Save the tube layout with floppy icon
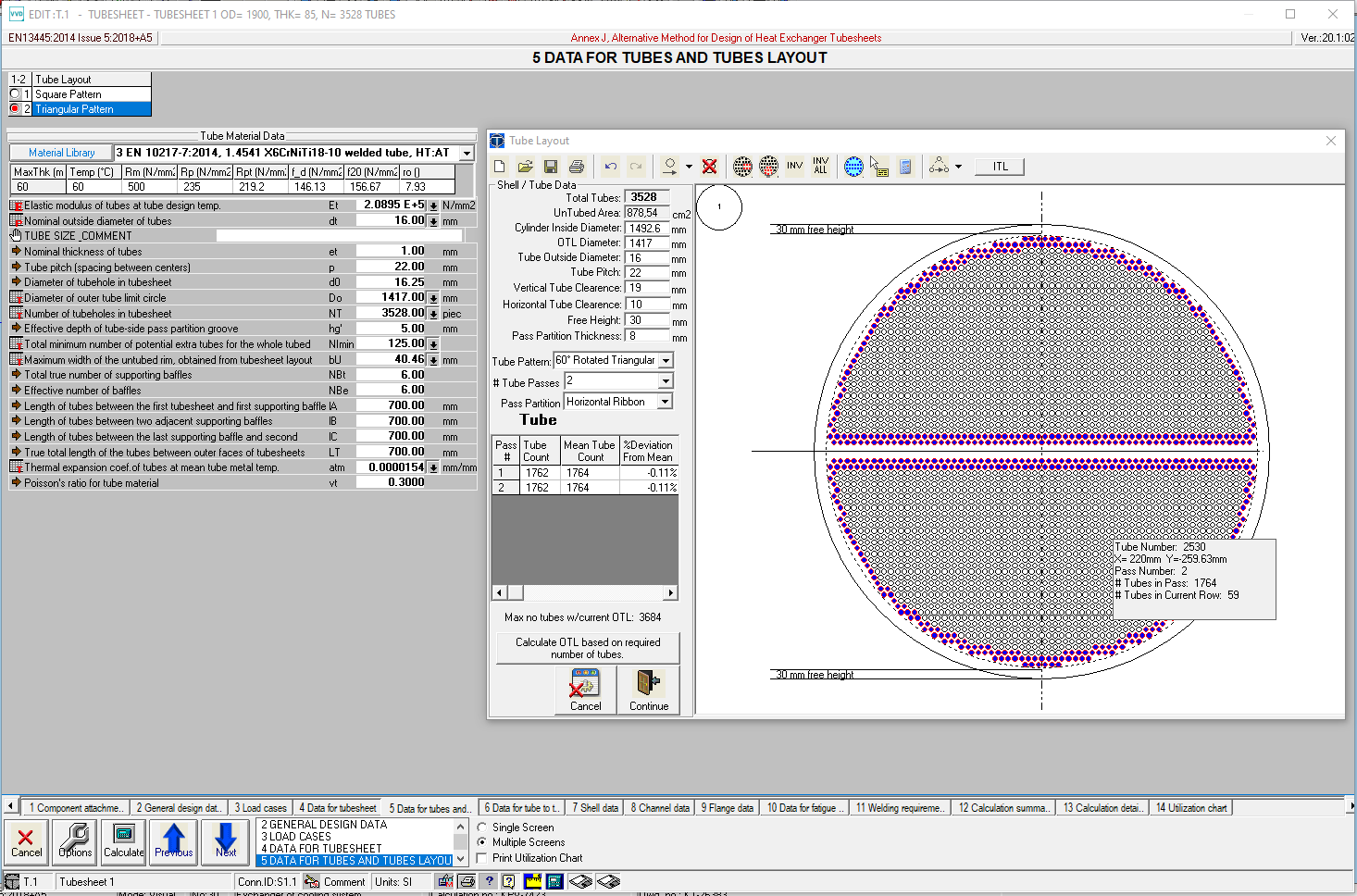Screen dimensions: 1357x896 point(551,167)
